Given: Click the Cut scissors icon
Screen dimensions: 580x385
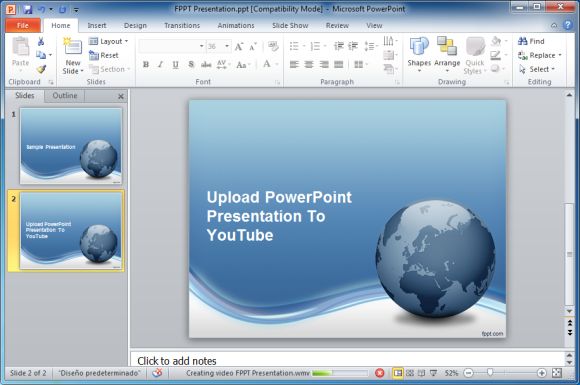Looking at the screenshot, I should click(x=41, y=41).
